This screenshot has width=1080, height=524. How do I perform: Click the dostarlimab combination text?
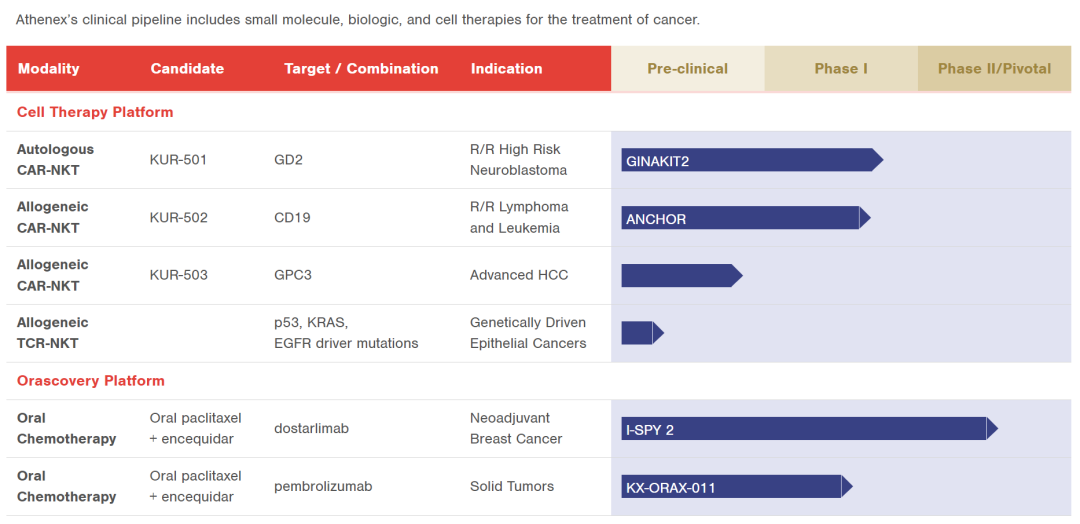pos(311,428)
